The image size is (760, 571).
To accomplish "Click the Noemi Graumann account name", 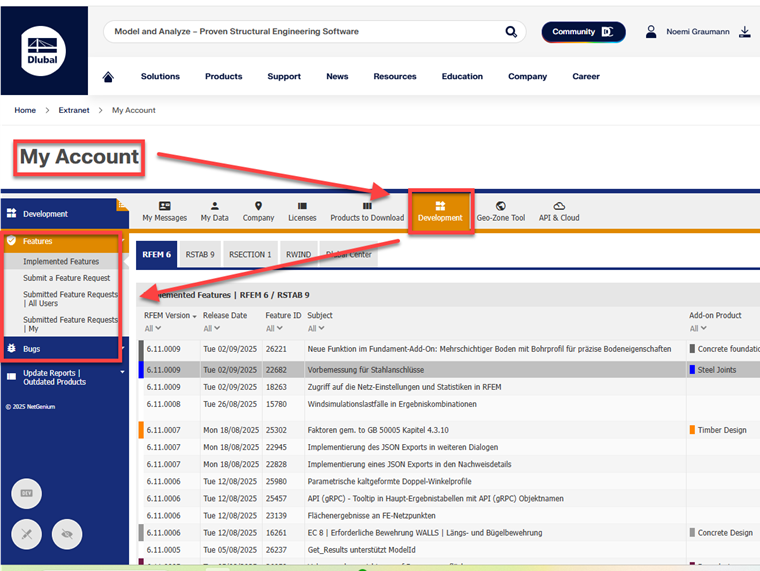I will (697, 32).
